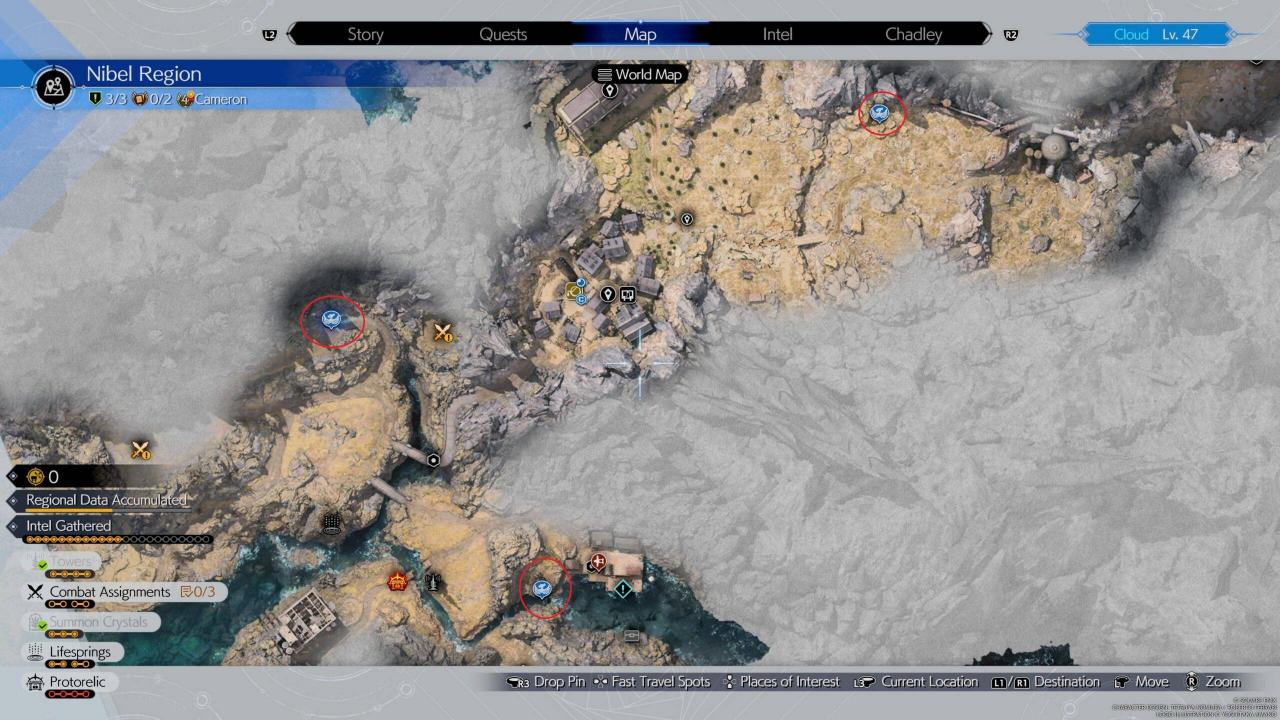
Task: Click the R2 next-tab icon
Action: click(1011, 35)
